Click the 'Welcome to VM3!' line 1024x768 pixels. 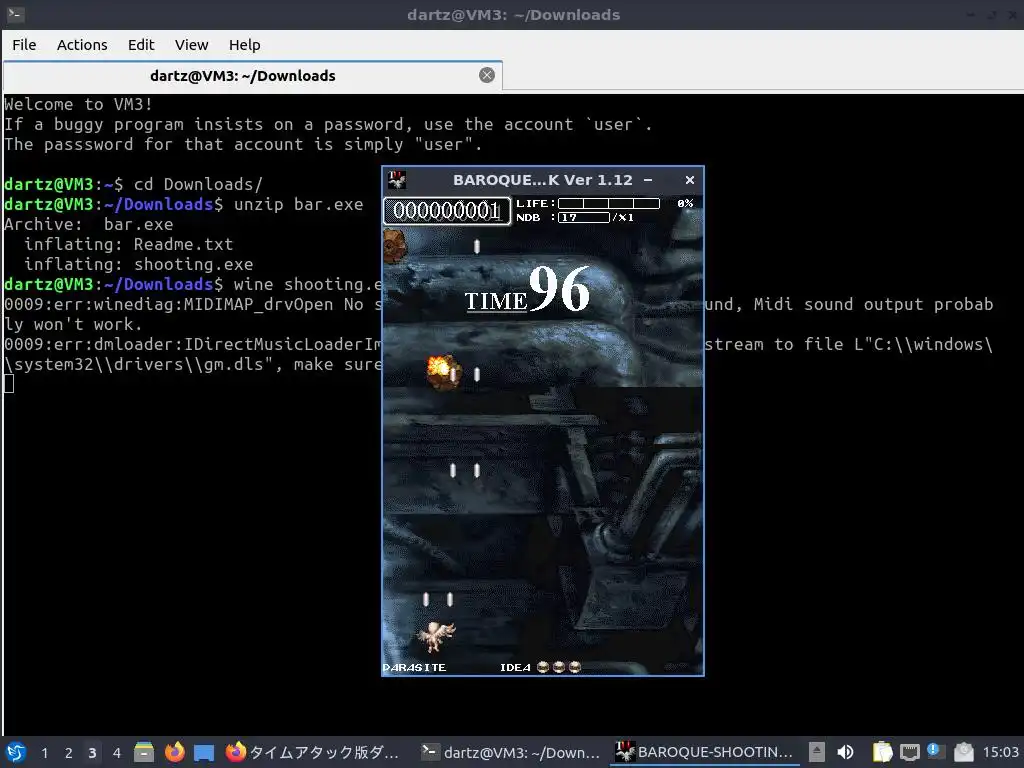pos(78,104)
